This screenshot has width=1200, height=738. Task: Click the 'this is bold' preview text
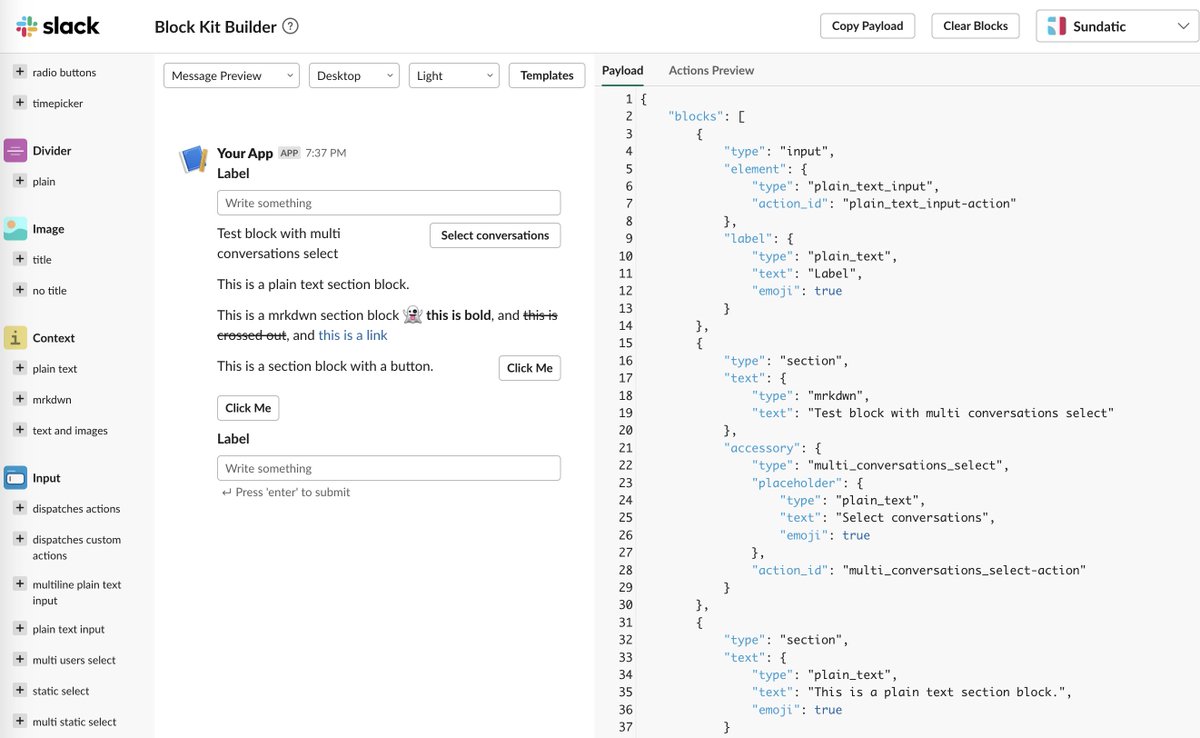coord(459,315)
